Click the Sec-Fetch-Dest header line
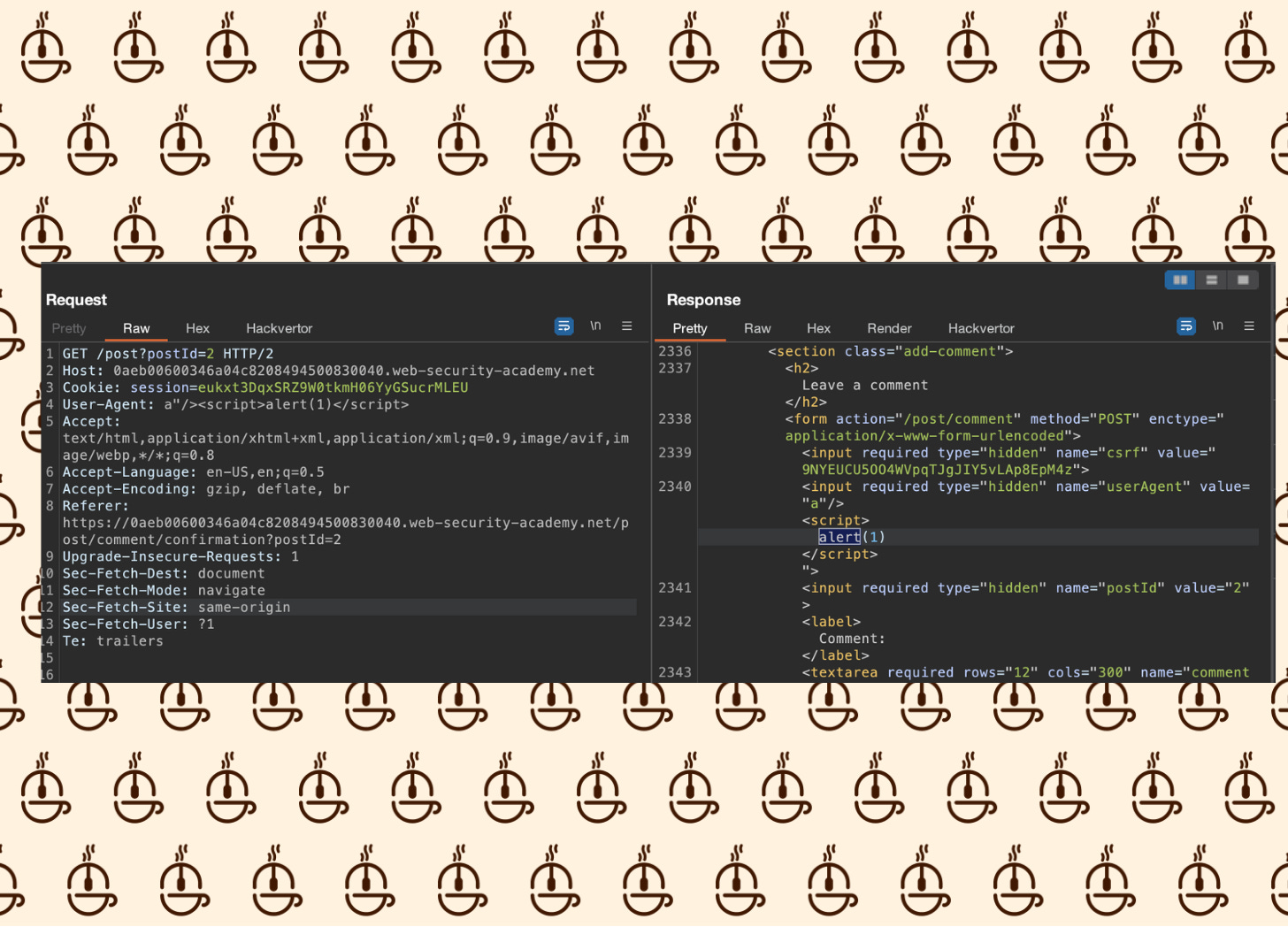Viewport: 1288px width, 927px height. [x=164, y=573]
